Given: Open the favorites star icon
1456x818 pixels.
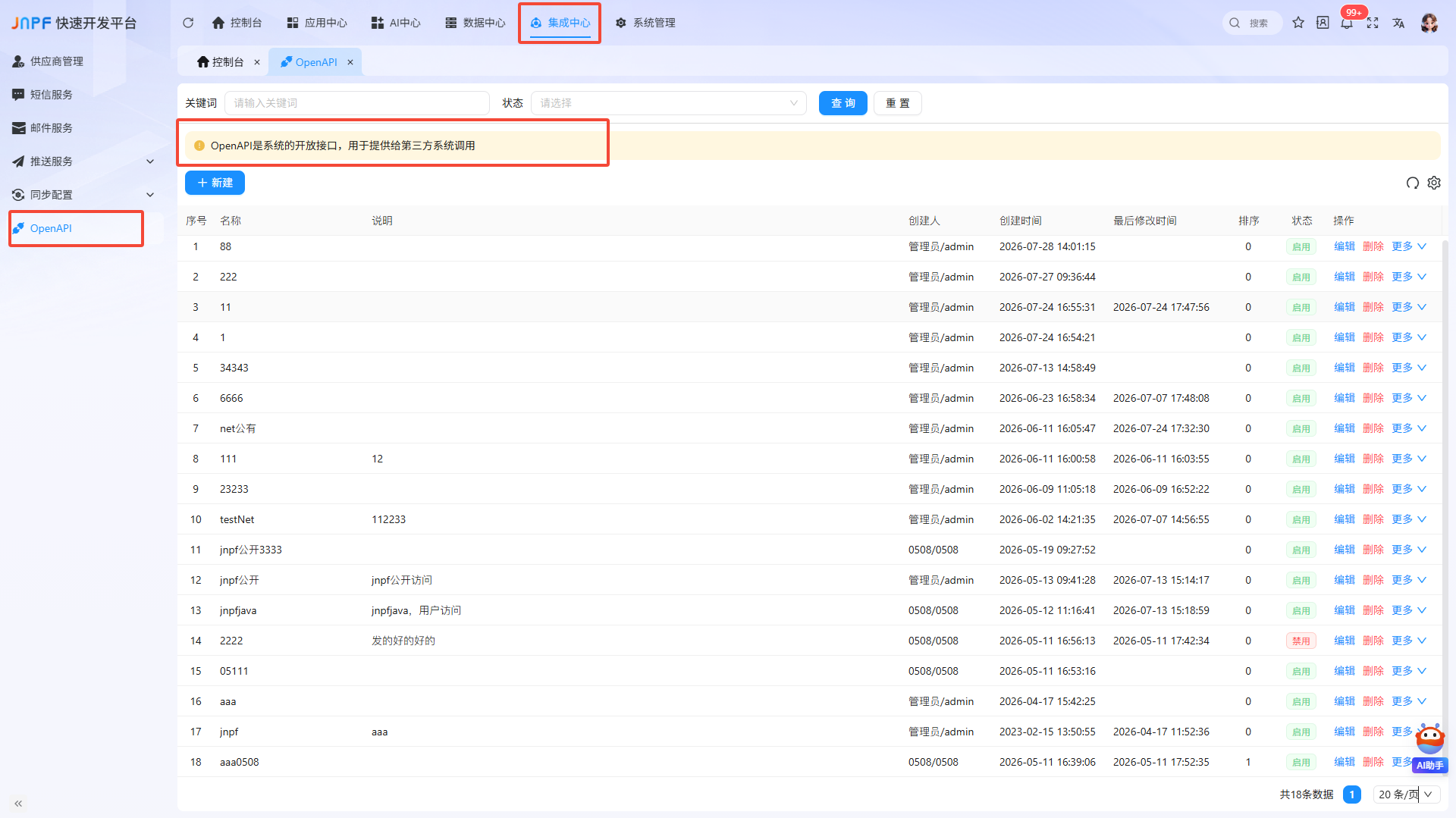Looking at the screenshot, I should point(1298,23).
